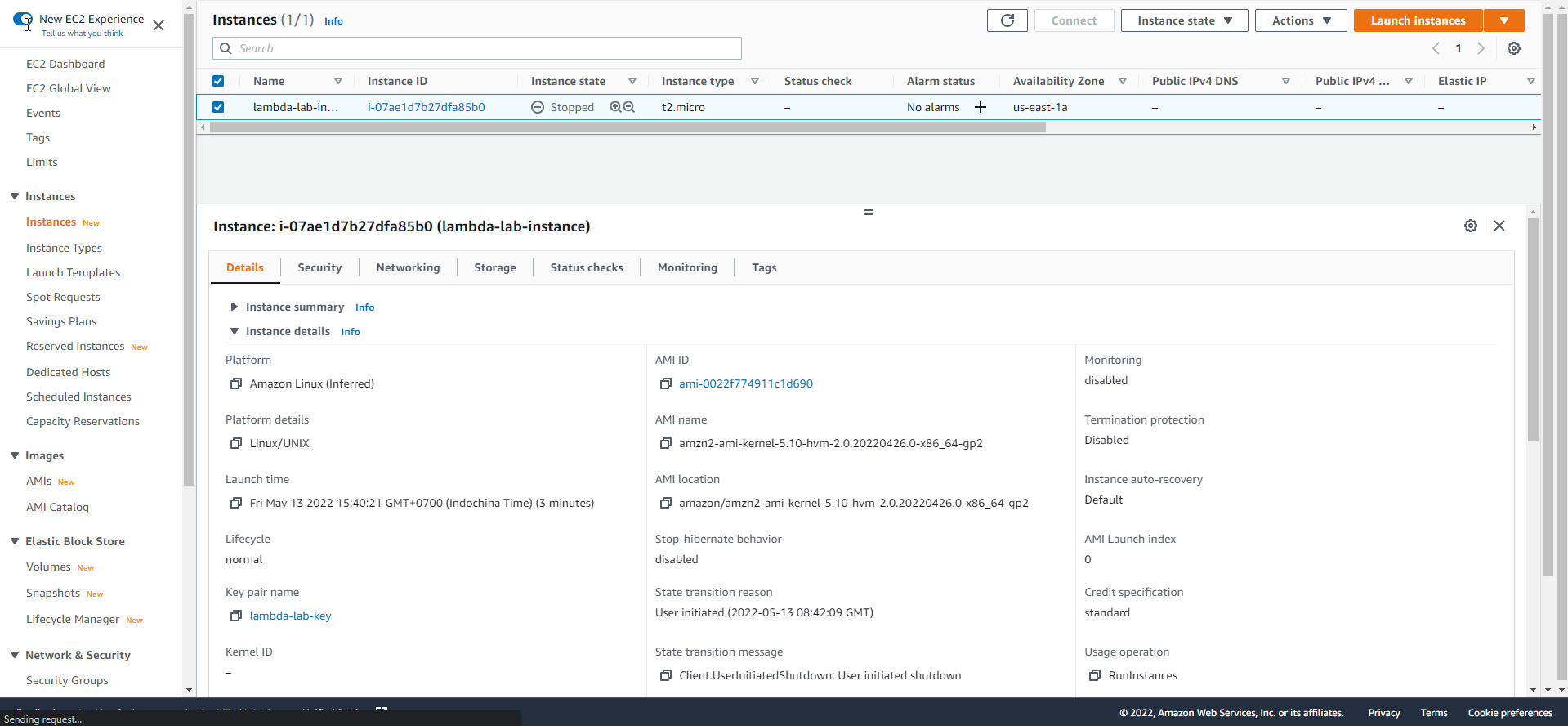Add an alarm with the plus icon
This screenshot has height=726, width=1568.
click(981, 107)
